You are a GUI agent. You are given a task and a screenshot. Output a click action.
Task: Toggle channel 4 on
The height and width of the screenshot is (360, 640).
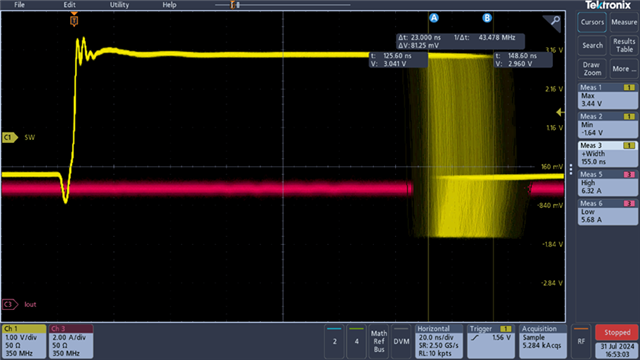point(356,341)
